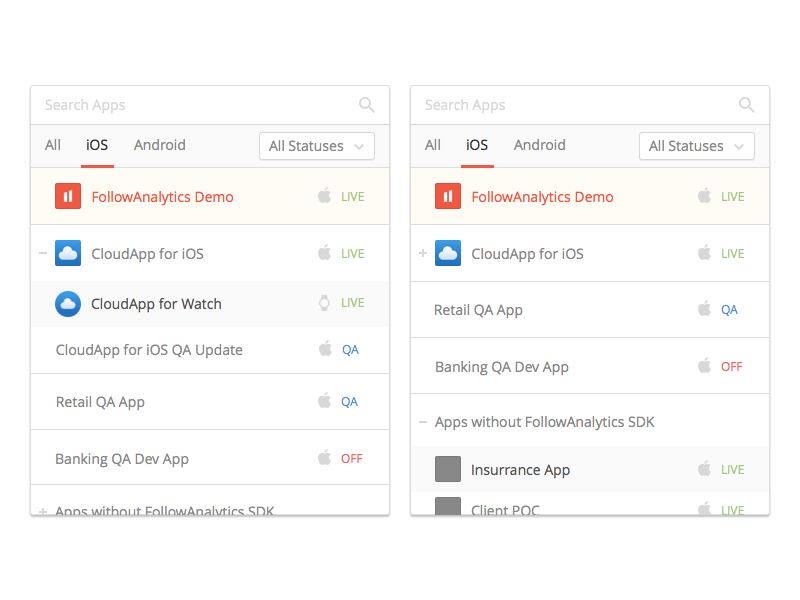Select CloudApp for iOS QA Update row
The width and height of the screenshot is (800, 600).
(x=210, y=350)
